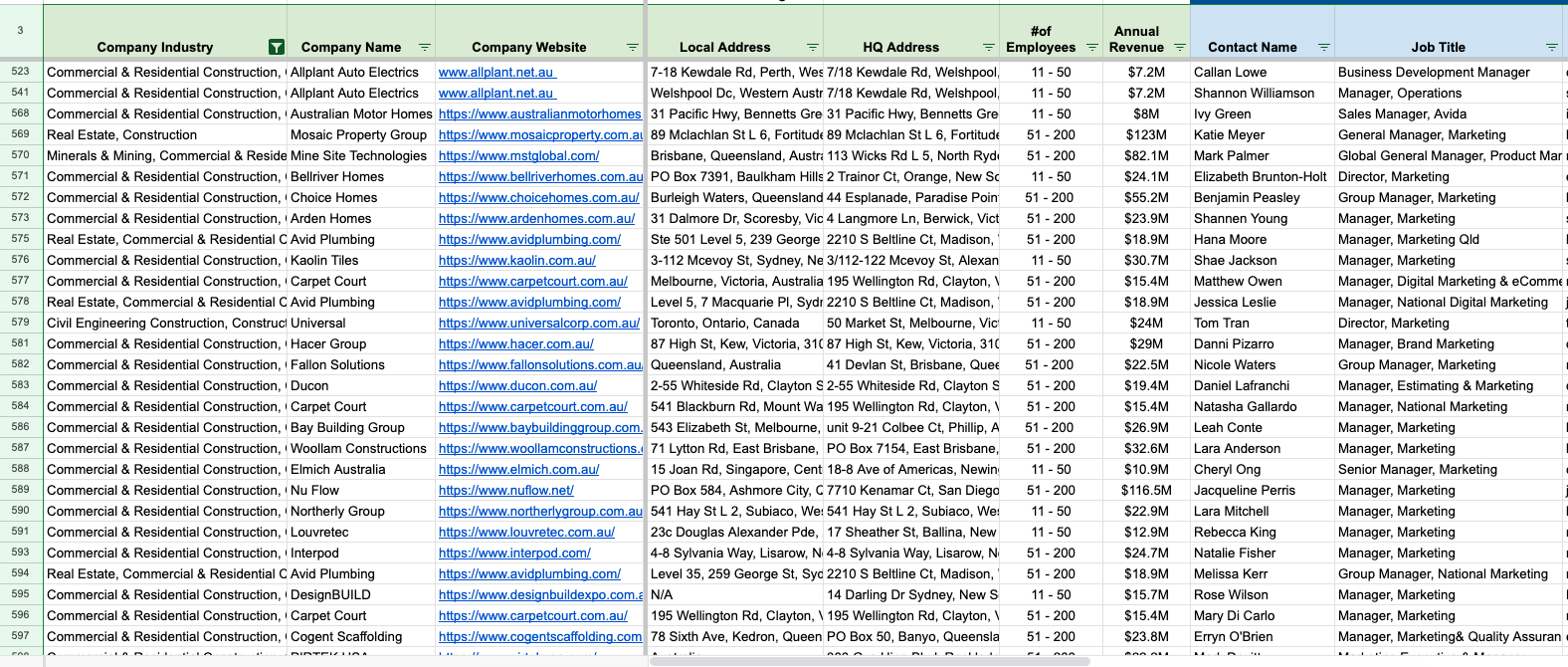This screenshot has height=667, width=1568.
Task: Open the active Company Industry filter icon
Action: pos(277,47)
